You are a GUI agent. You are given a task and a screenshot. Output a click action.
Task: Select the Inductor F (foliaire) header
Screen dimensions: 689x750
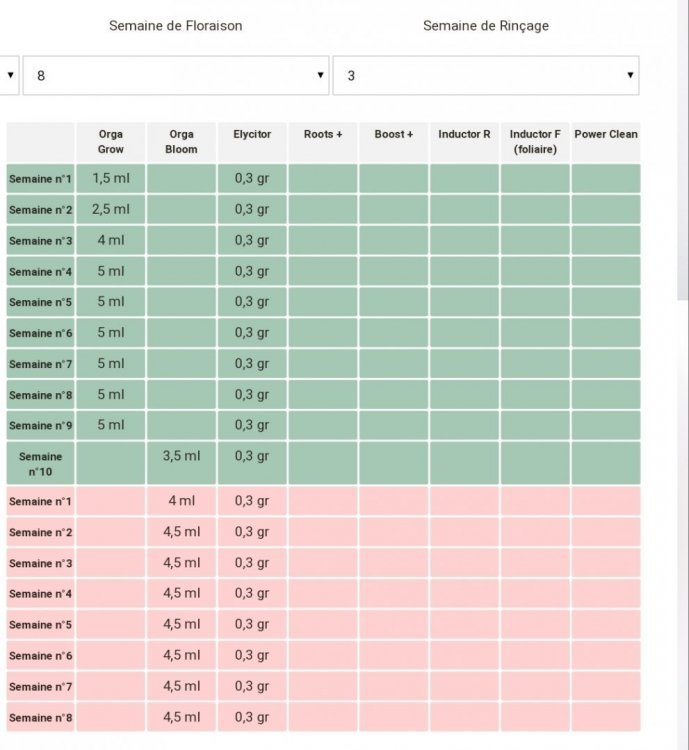pos(535,142)
